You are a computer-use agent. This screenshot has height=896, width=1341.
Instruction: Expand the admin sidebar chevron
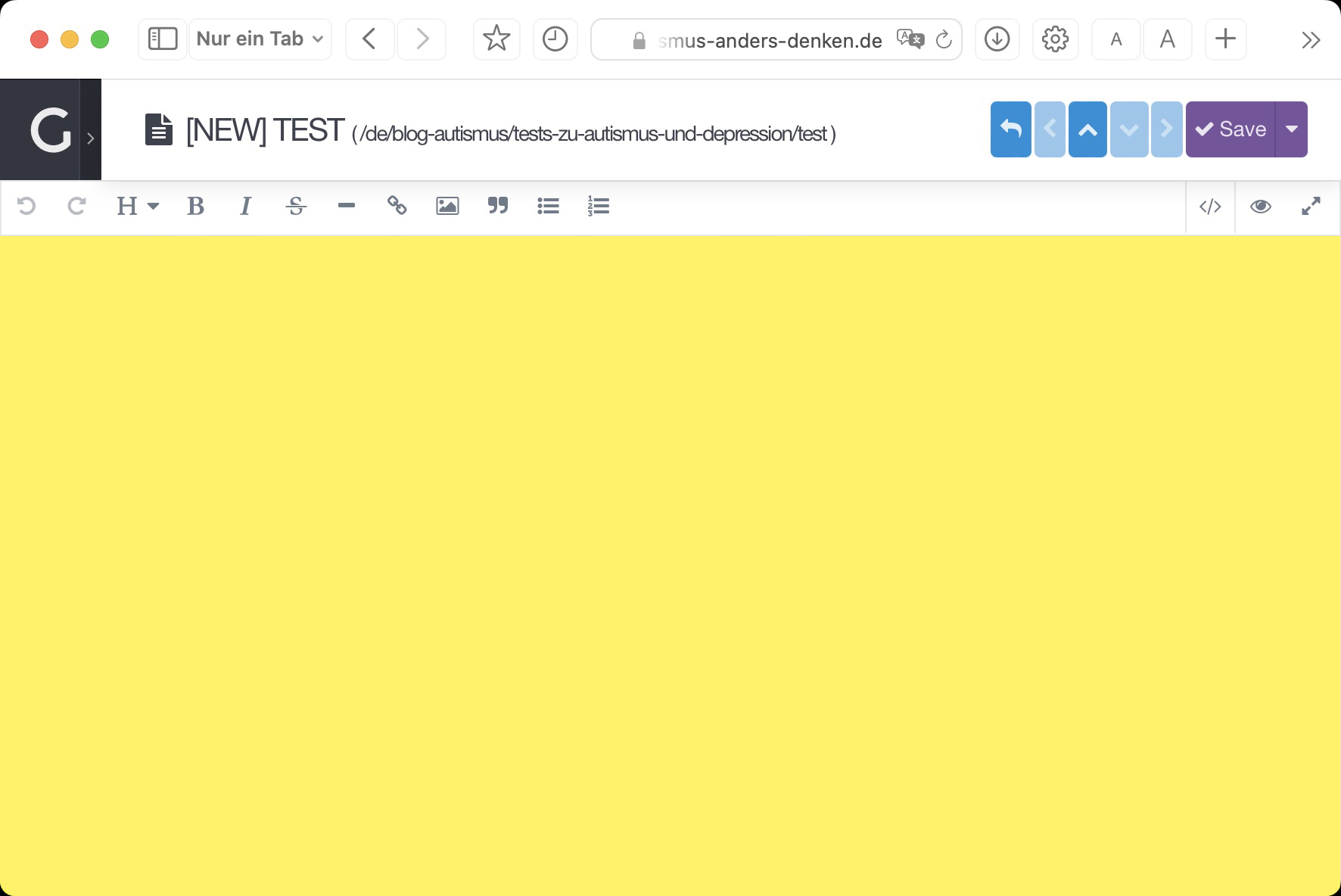pyautogui.click(x=91, y=138)
